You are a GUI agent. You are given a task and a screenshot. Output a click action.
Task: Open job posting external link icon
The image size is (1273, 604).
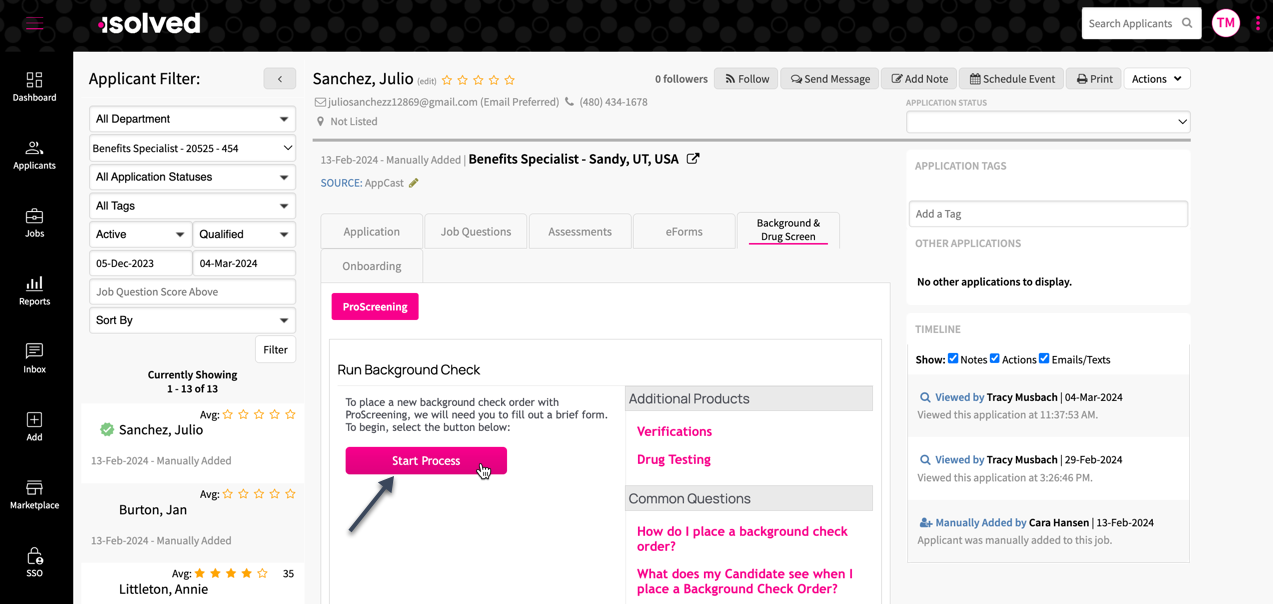(693, 159)
